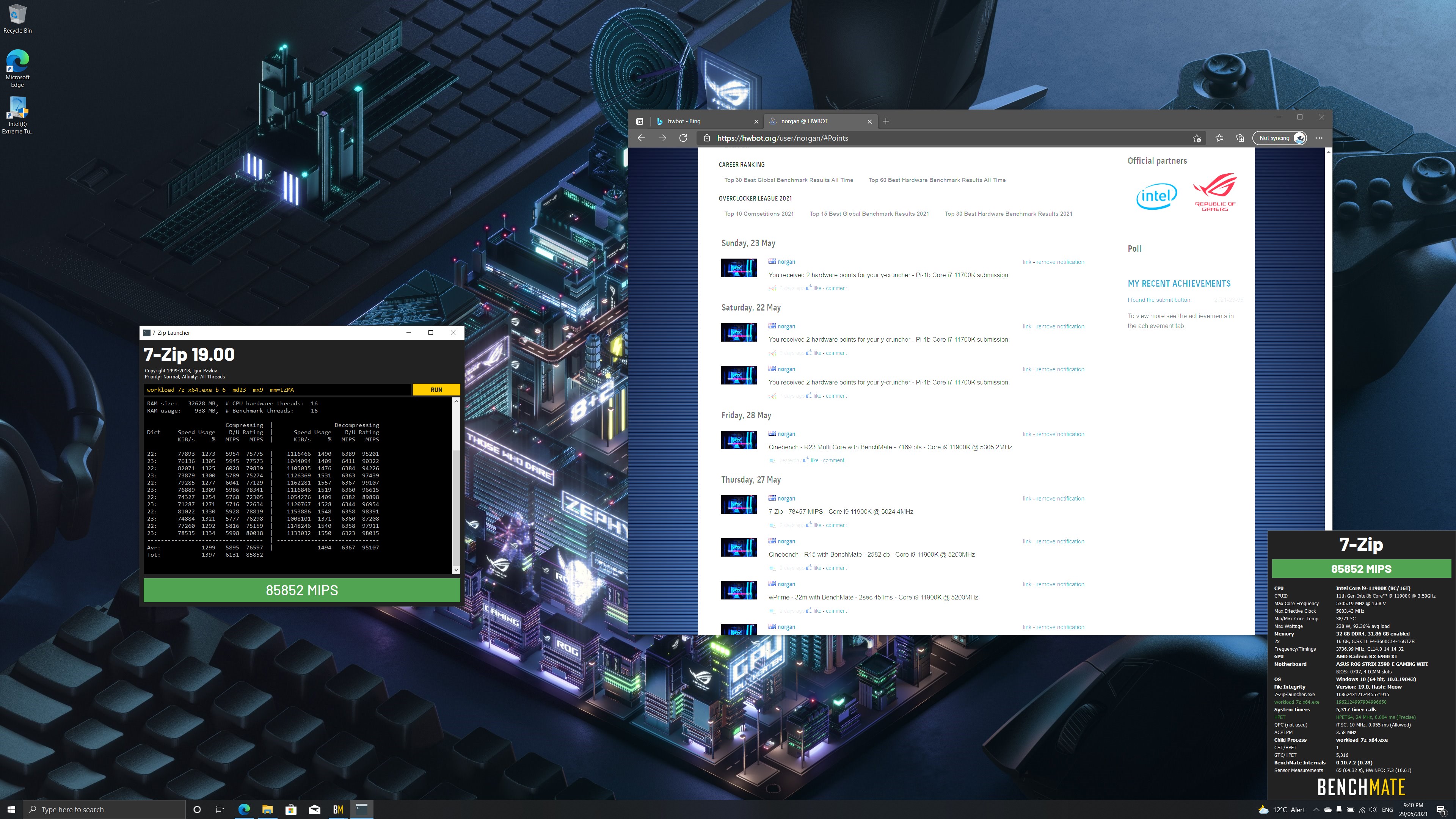The image size is (1456, 819).
Task: Click the RUN button in 7-Zip Launcher
Action: [436, 389]
